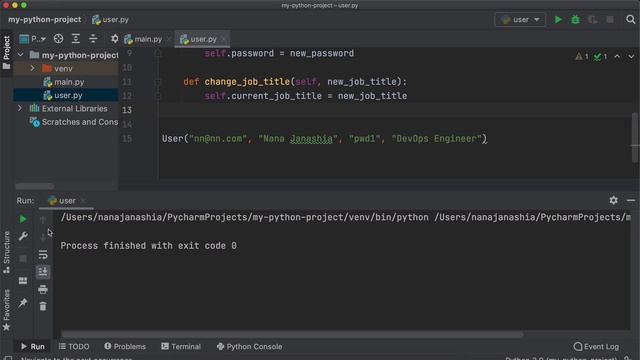
Task: Clear all console output trash icon
Action: click(x=43, y=306)
